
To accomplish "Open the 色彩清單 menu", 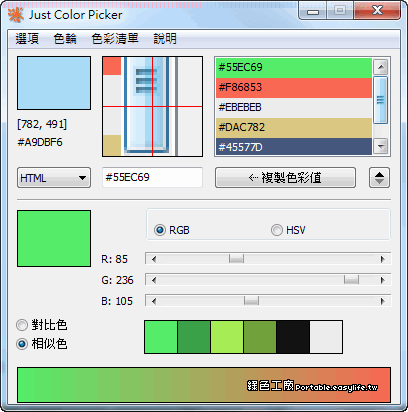I will 115,39.
